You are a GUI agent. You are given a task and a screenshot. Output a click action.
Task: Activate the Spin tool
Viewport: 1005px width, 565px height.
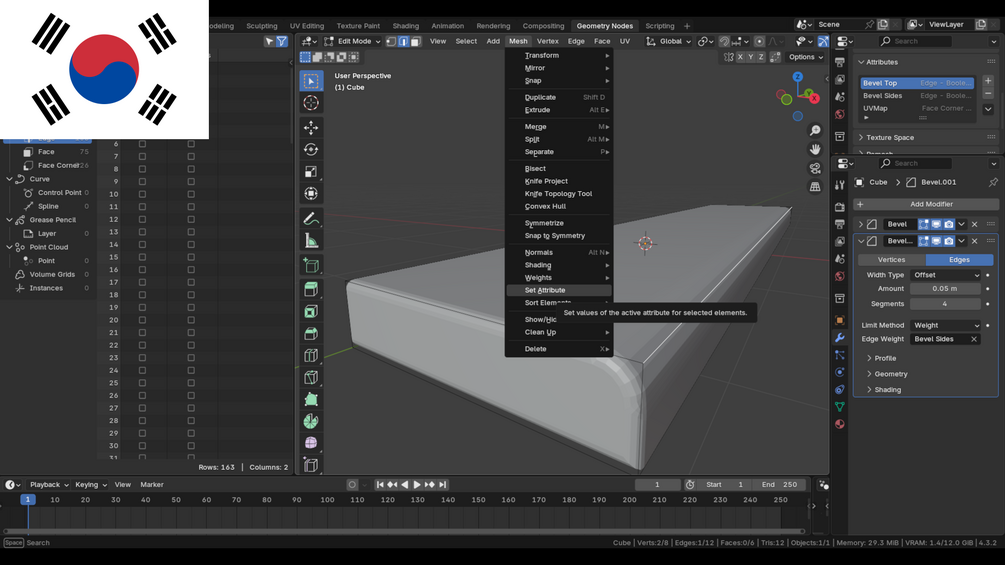311,421
